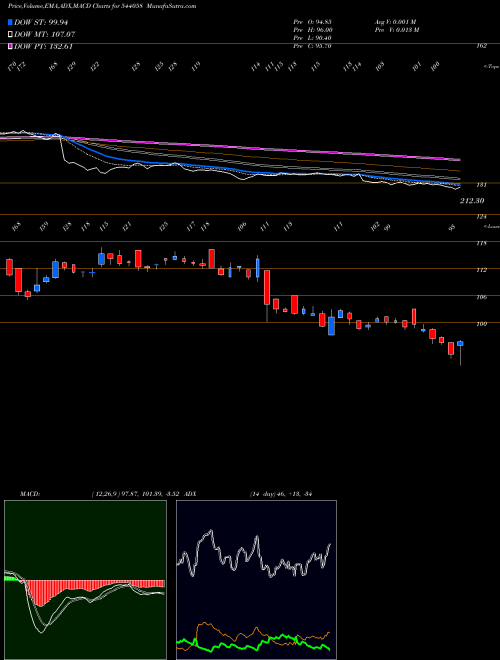Image resolution: width=500 pixels, height=660 pixels.
Task: Click the 'Pre V: 0.013 M' volume text
Action: tap(396, 30)
